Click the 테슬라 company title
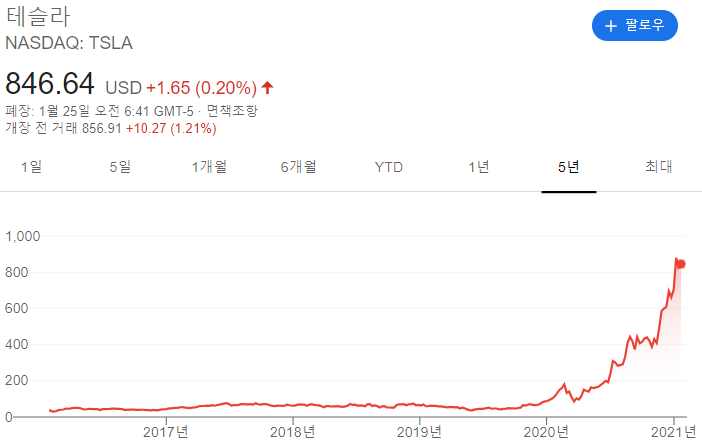This screenshot has width=702, height=445. pos(38,17)
